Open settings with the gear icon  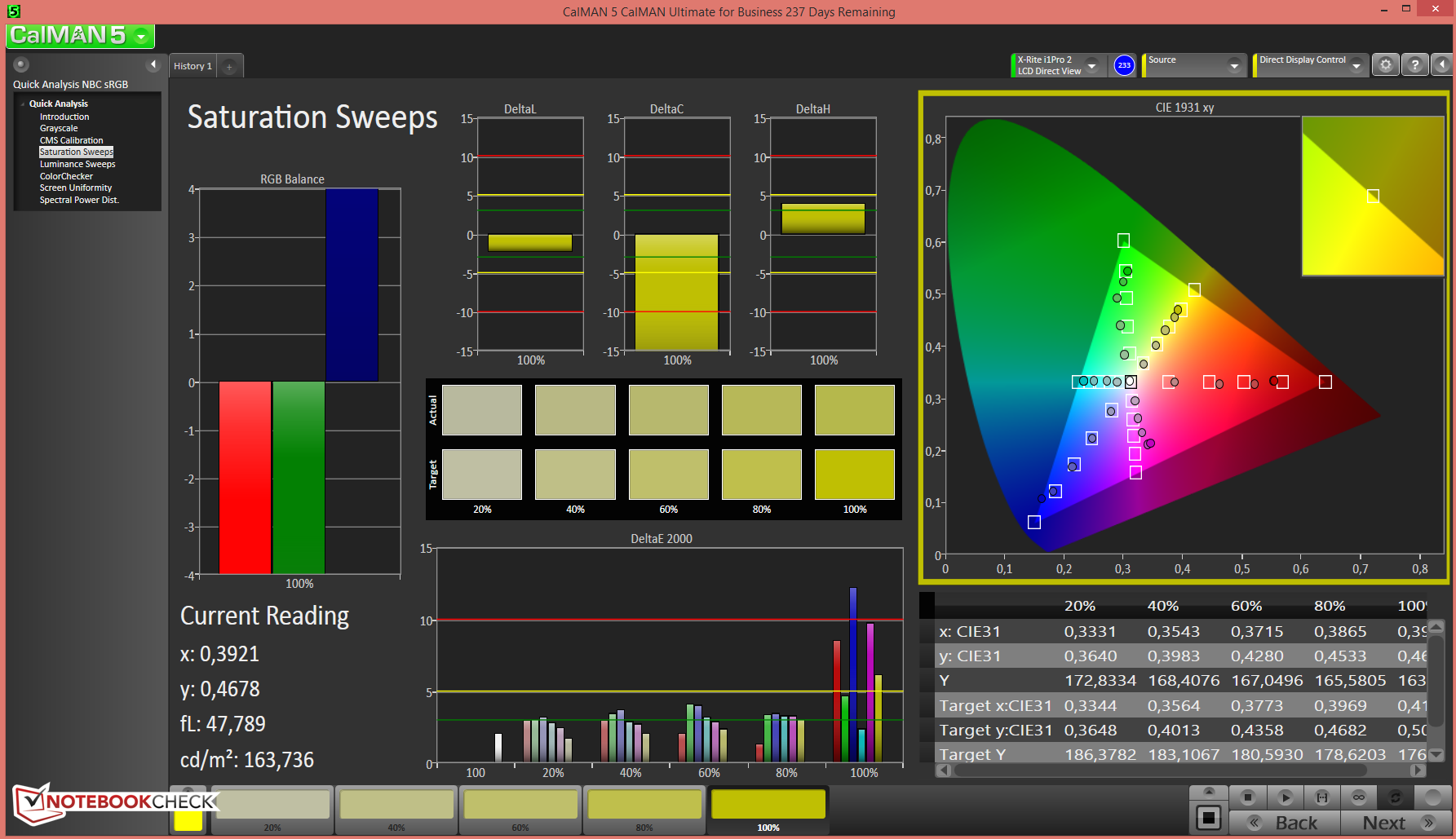click(x=1385, y=65)
